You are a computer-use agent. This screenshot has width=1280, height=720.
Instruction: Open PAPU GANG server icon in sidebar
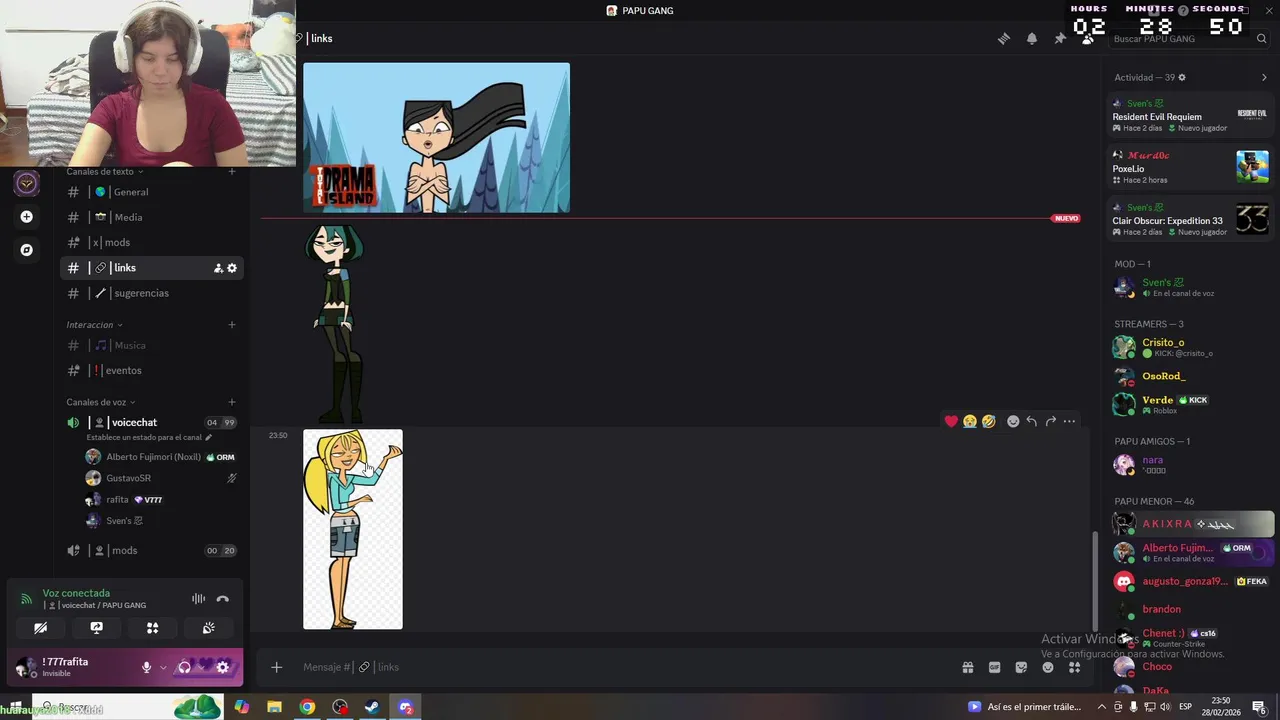[27, 183]
